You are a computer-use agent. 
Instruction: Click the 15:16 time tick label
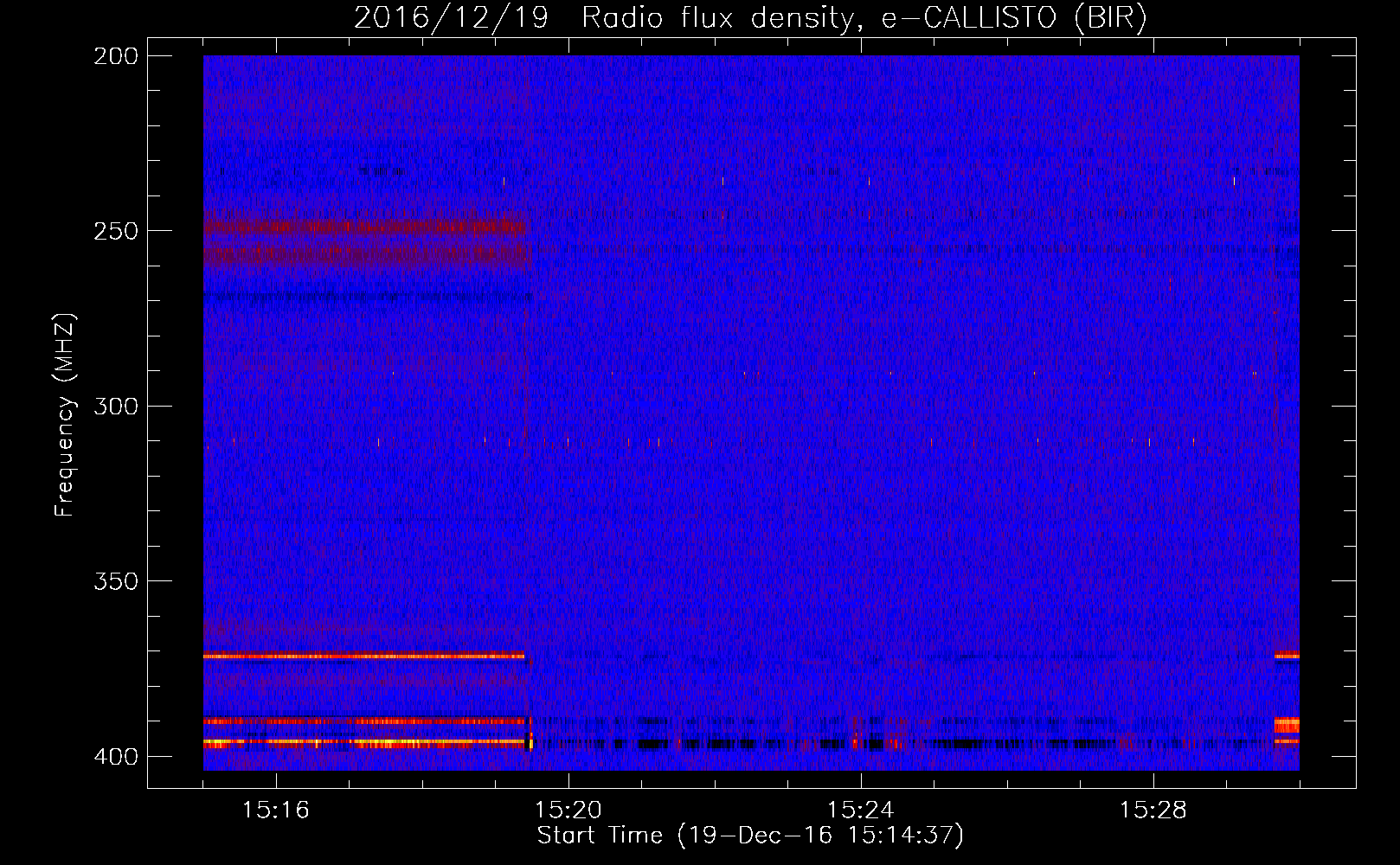pyautogui.click(x=275, y=811)
